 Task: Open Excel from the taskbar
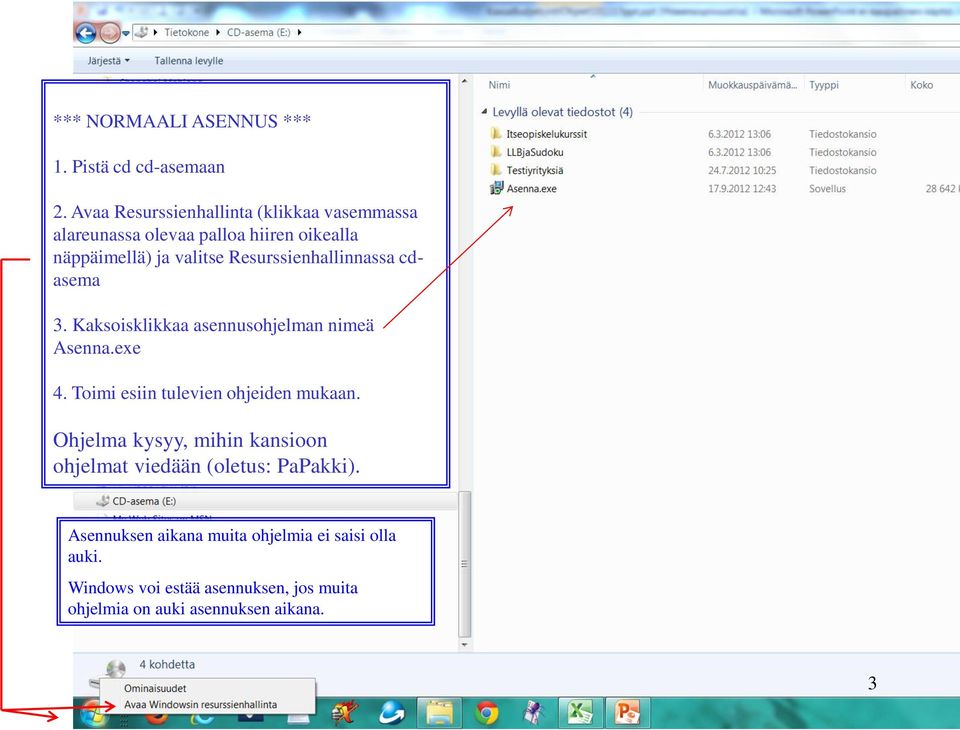[579, 713]
